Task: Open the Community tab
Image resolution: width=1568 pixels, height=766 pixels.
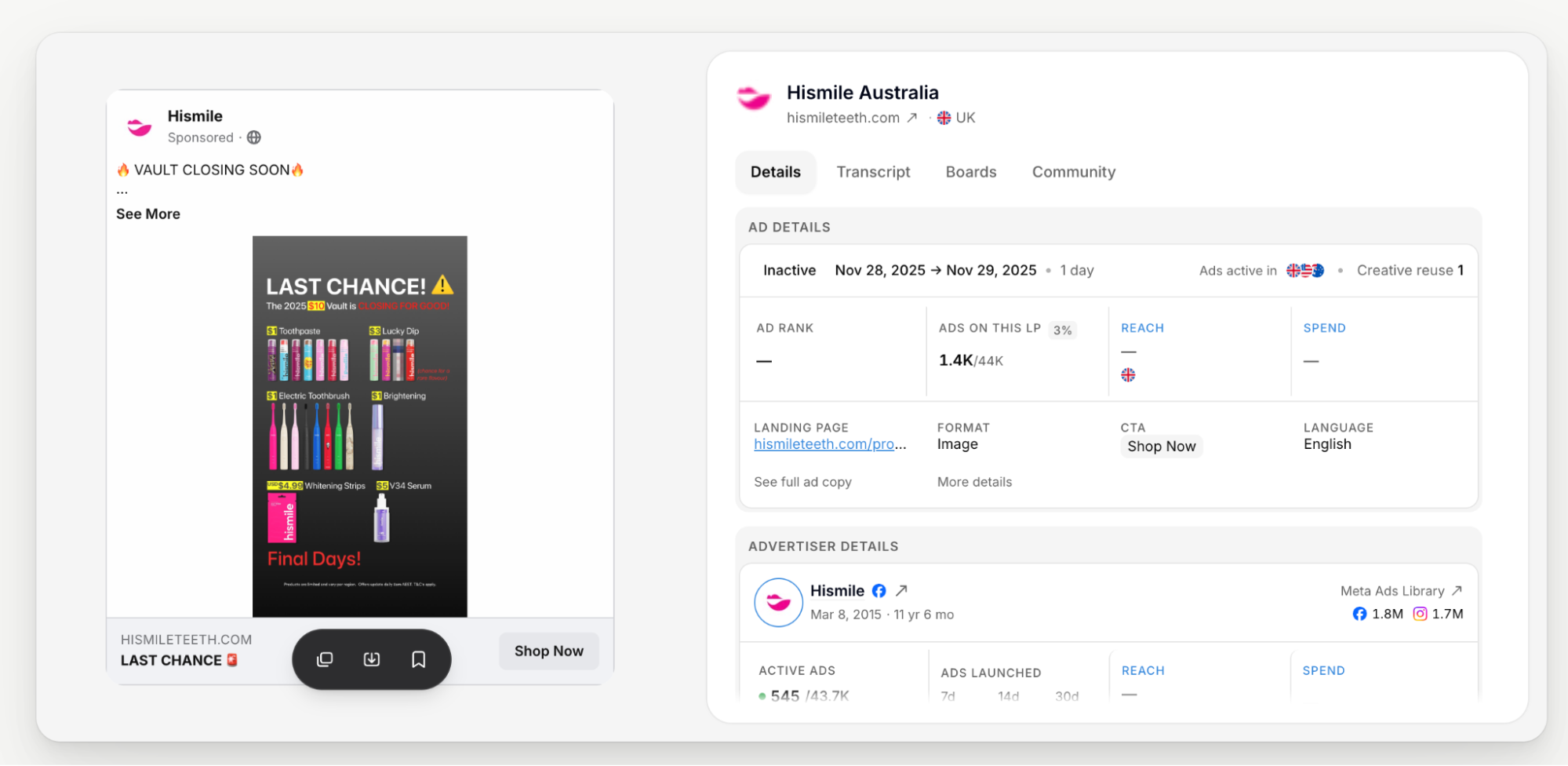Action: 1074,172
